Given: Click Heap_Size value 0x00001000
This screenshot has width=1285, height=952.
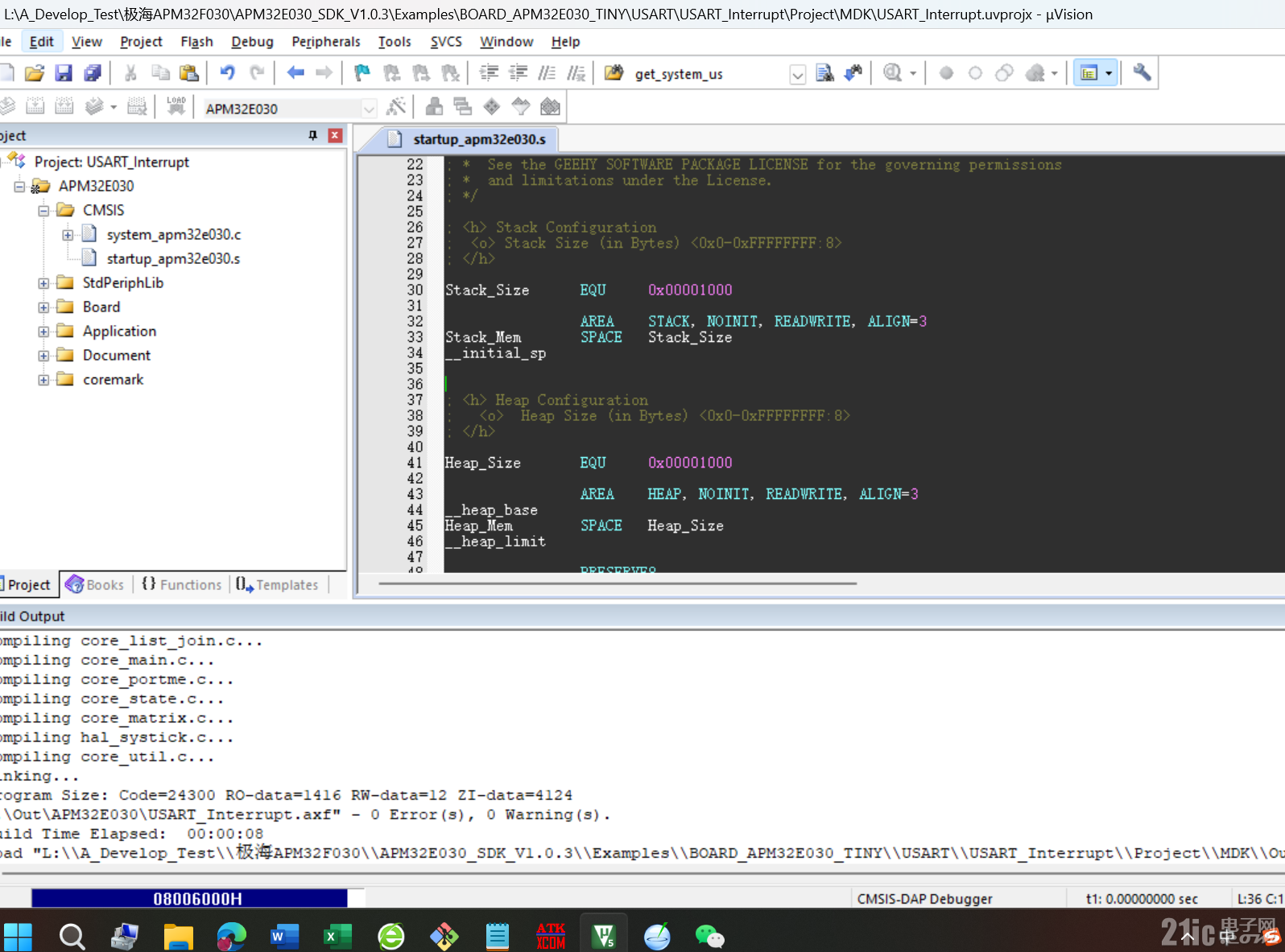Looking at the screenshot, I should coord(690,463).
